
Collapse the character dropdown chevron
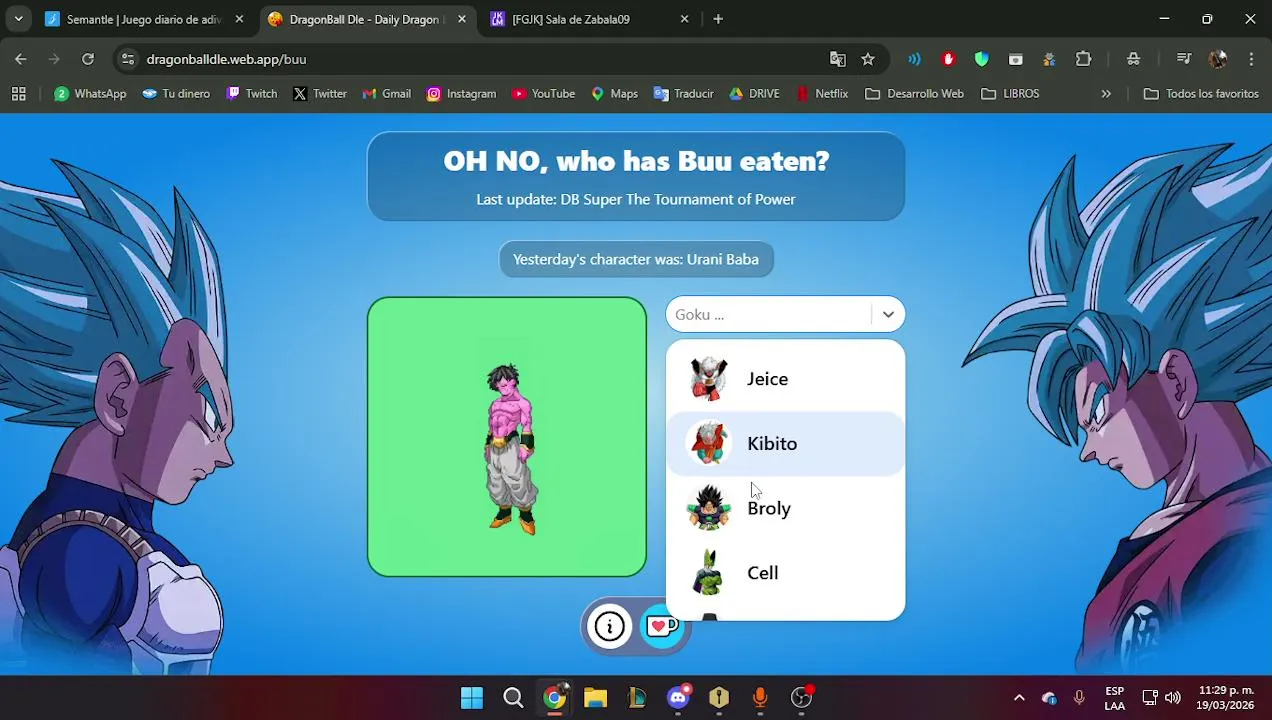(x=888, y=314)
